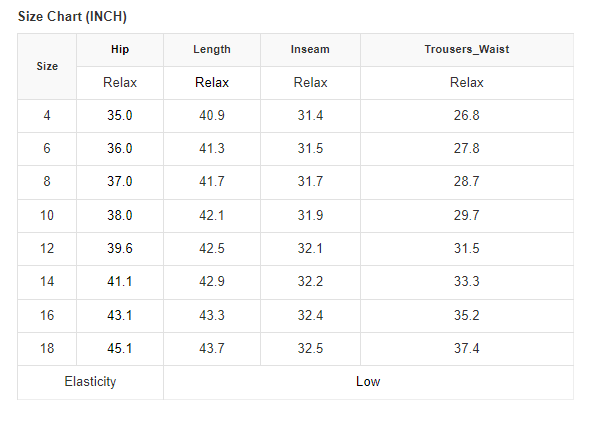Click hip value 39.6 for size 12
The width and height of the screenshot is (609, 425).
click(x=120, y=248)
